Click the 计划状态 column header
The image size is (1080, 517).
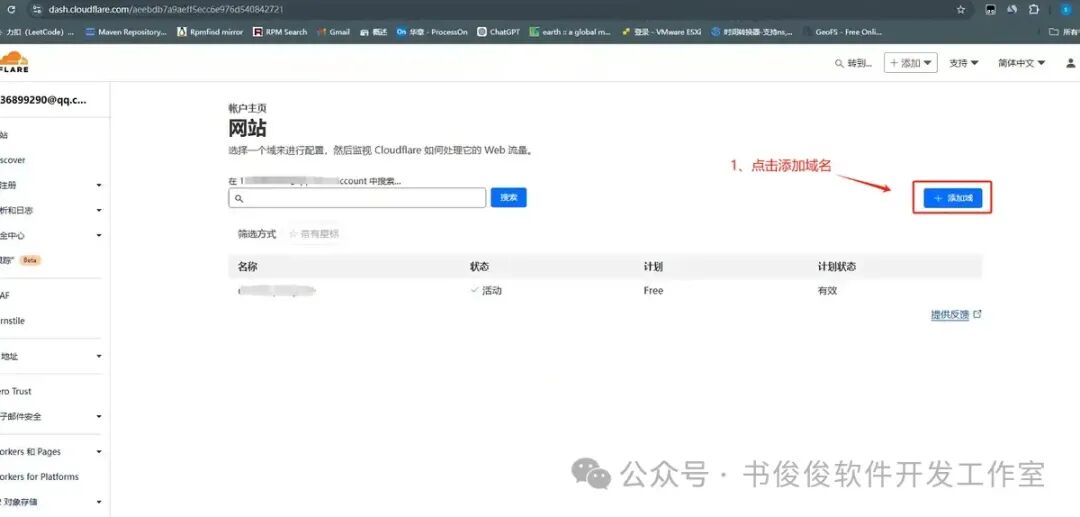pos(837,266)
